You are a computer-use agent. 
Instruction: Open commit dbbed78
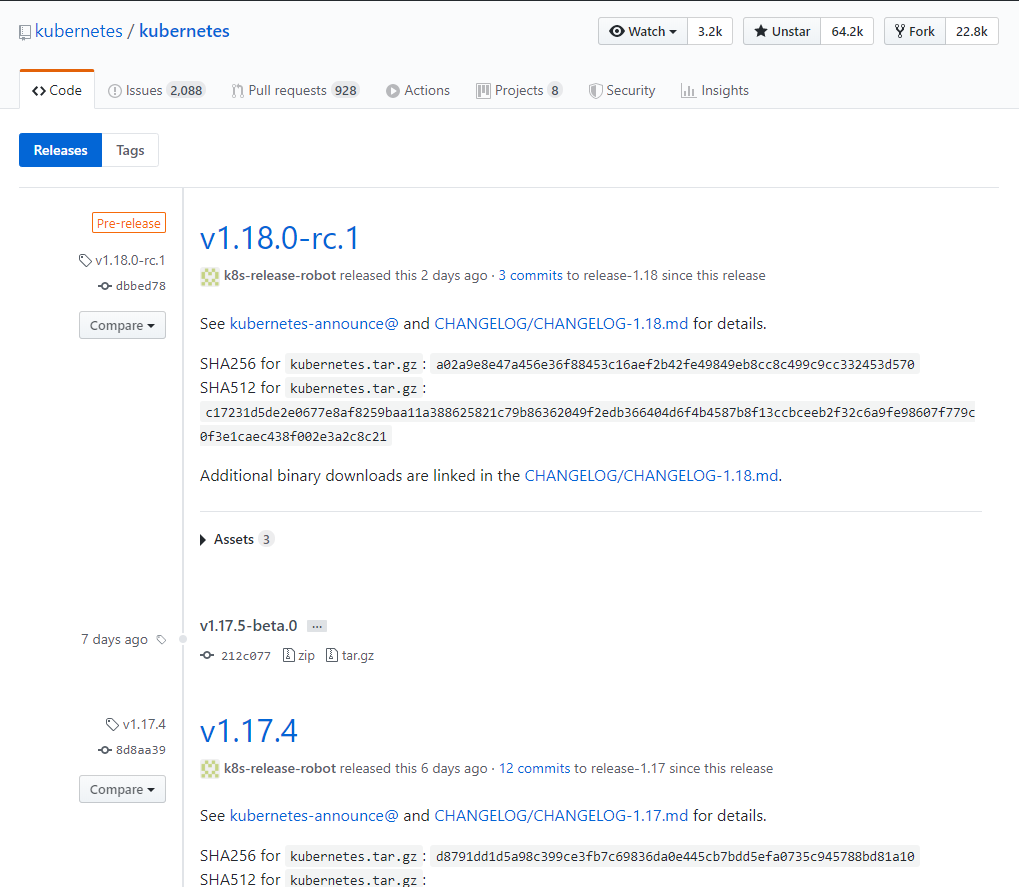[x=140, y=286]
